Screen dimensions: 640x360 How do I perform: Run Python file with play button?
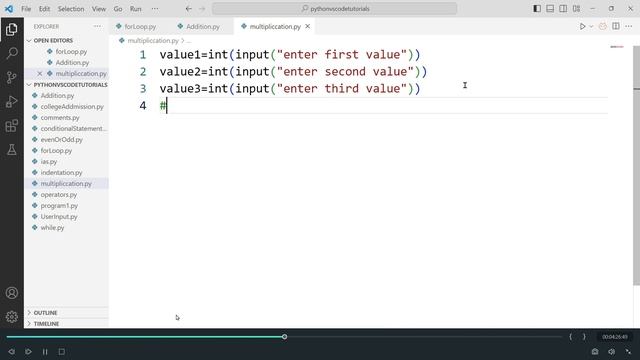[x=582, y=27]
